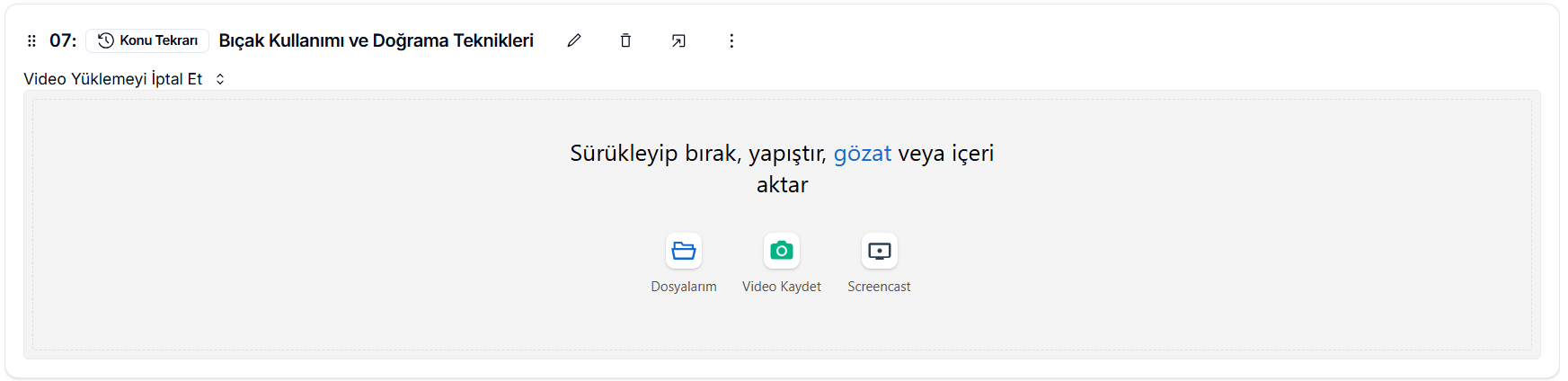Image resolution: width=1568 pixels, height=381 pixels.
Task: Click the Konu Tekrarı badge label text
Action: tap(159, 40)
